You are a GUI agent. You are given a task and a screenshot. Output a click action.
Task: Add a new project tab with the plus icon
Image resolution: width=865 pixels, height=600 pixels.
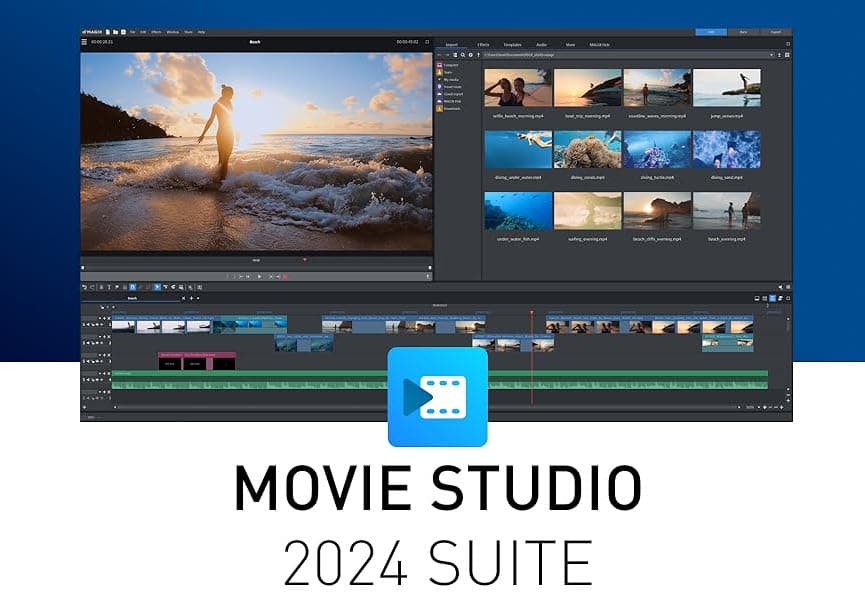[x=191, y=298]
